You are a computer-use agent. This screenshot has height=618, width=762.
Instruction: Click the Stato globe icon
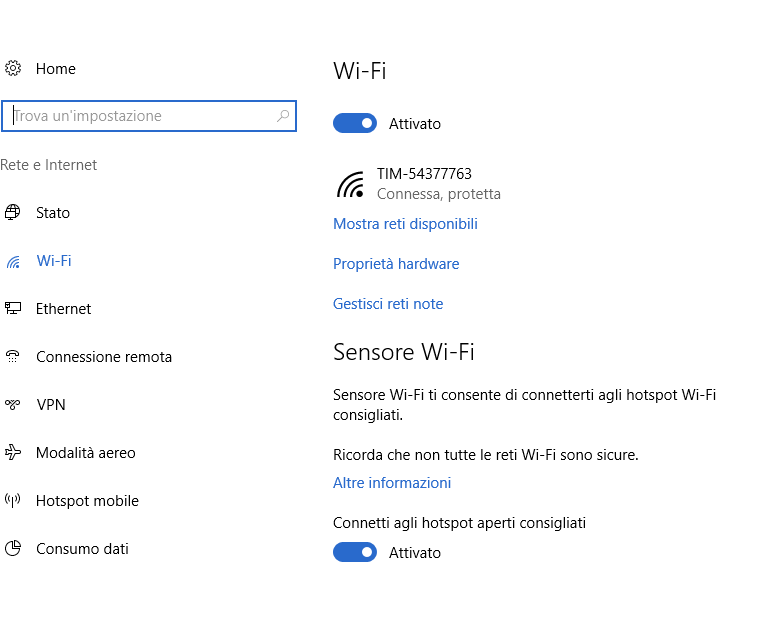click(13, 212)
